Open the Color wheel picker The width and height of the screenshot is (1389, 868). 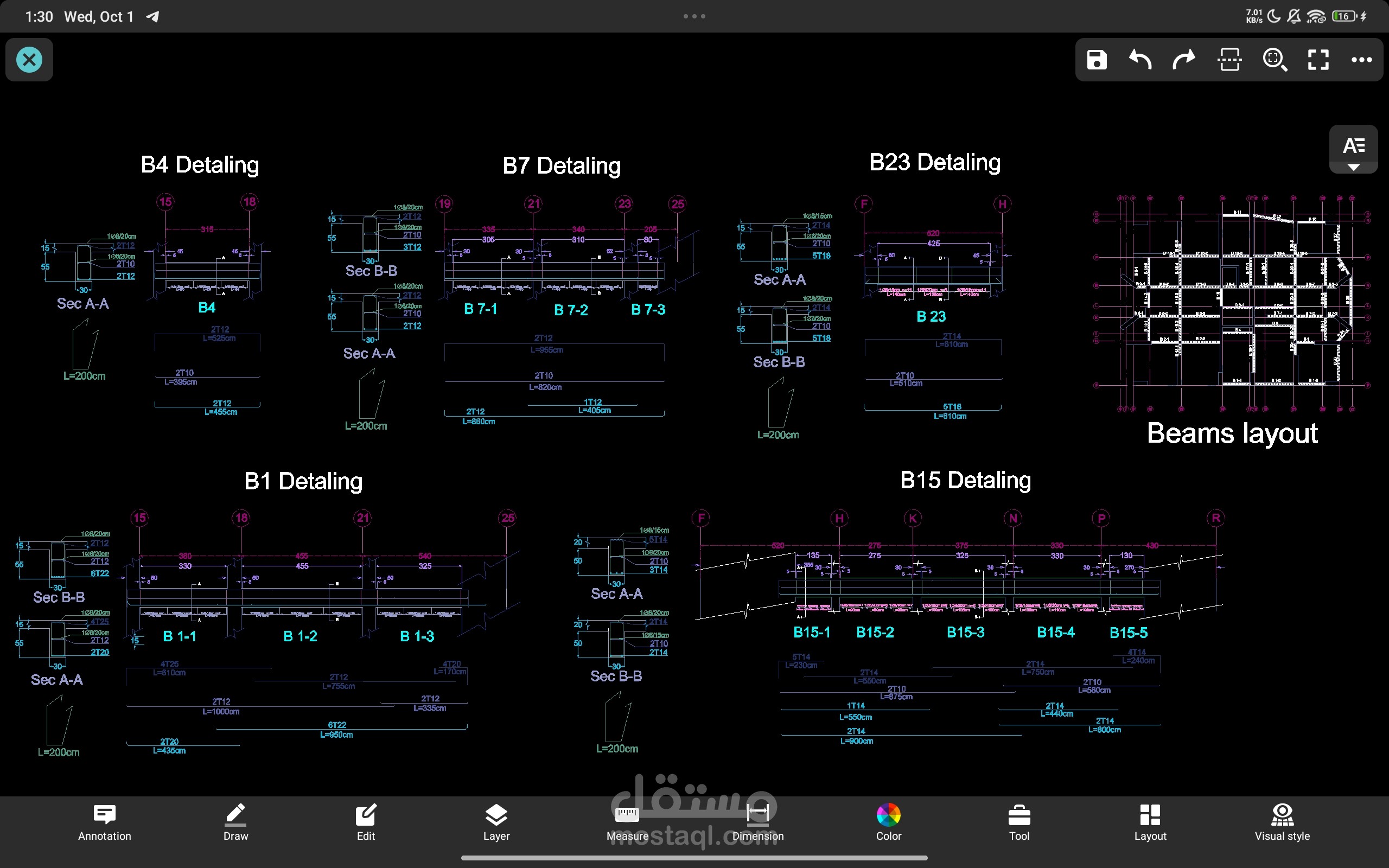point(889,822)
